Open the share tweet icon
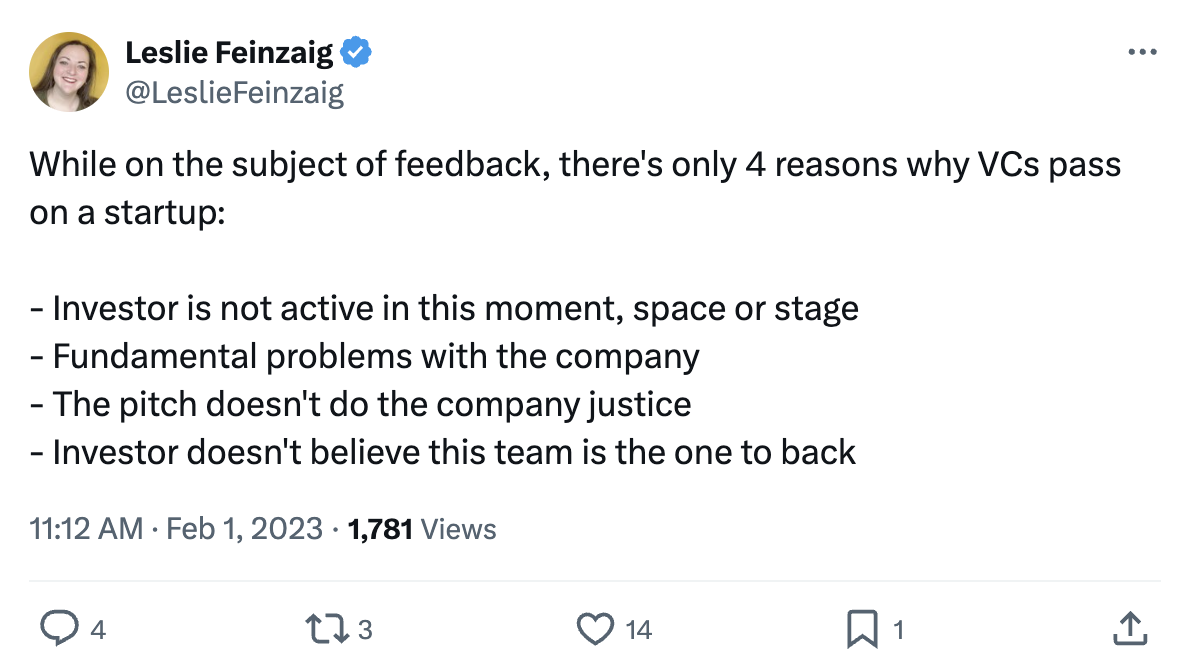The image size is (1188, 668). (x=1128, y=628)
